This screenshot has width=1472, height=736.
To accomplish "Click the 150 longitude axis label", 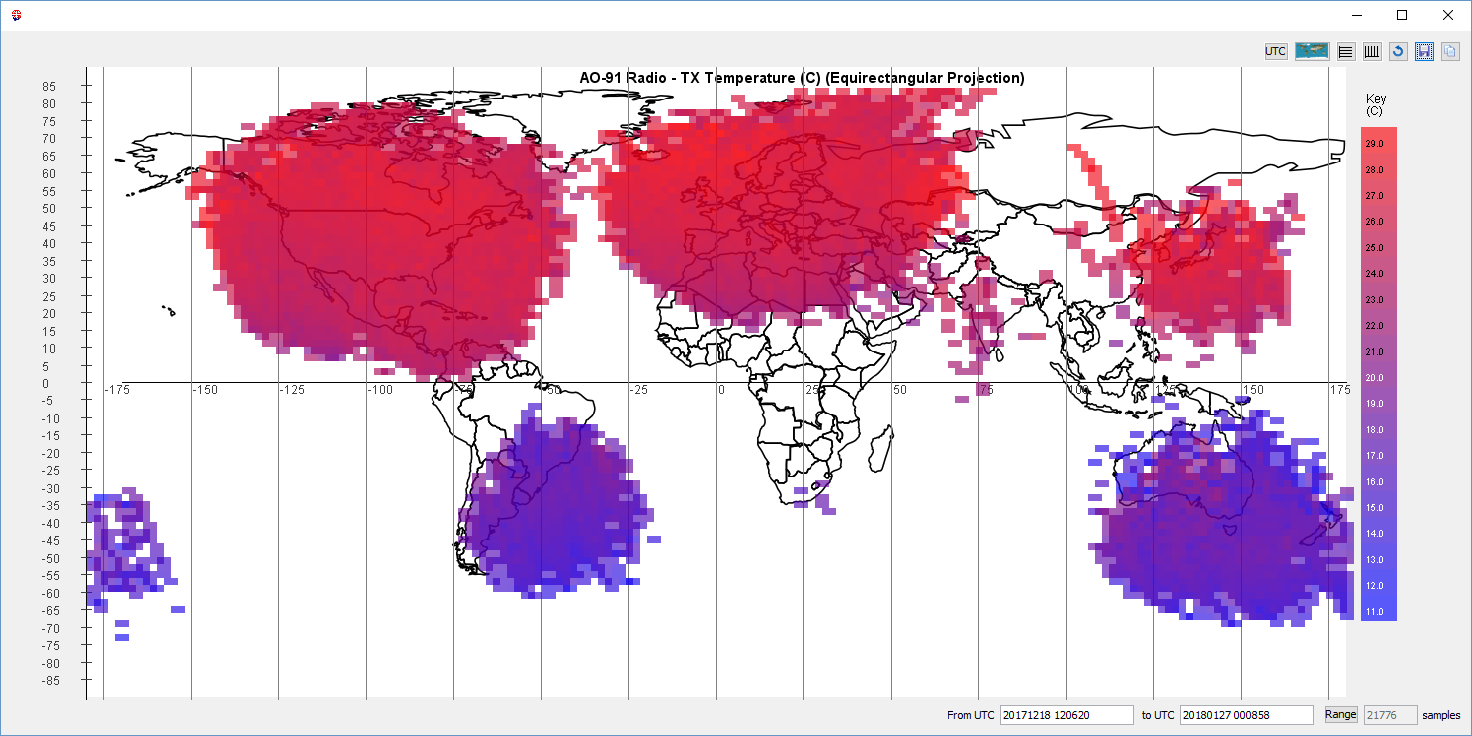I will point(1252,390).
